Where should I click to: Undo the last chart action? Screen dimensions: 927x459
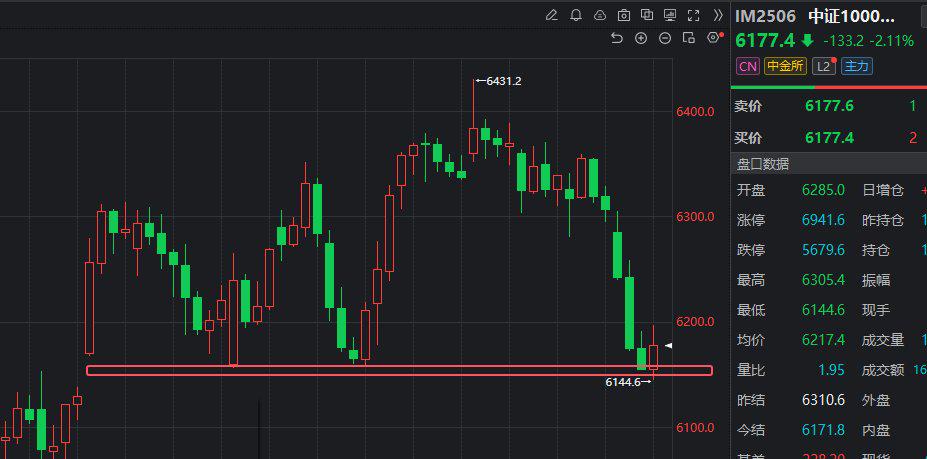(617, 38)
